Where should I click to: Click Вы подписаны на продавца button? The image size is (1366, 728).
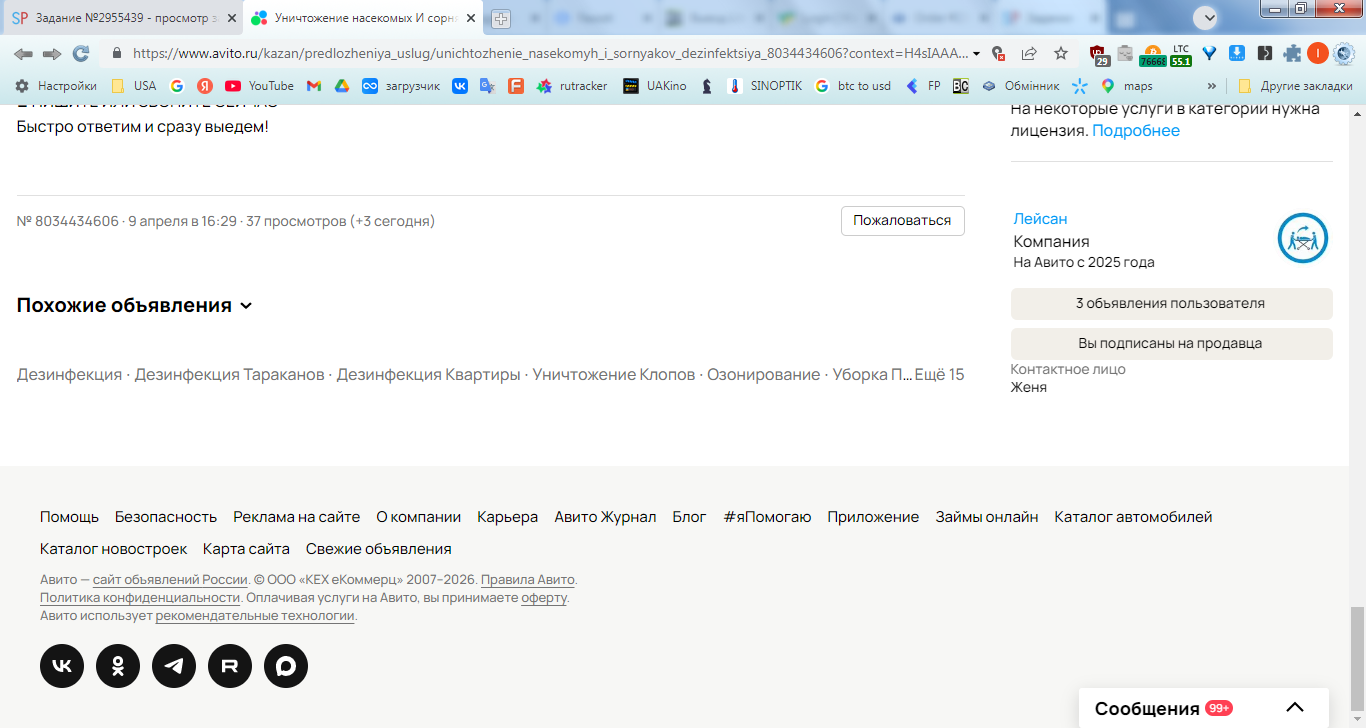tap(1171, 343)
